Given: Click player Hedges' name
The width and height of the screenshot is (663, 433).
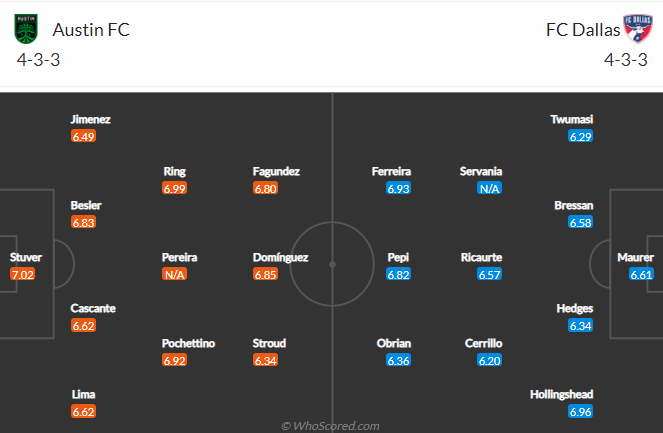Looking at the screenshot, I should coord(575,309).
